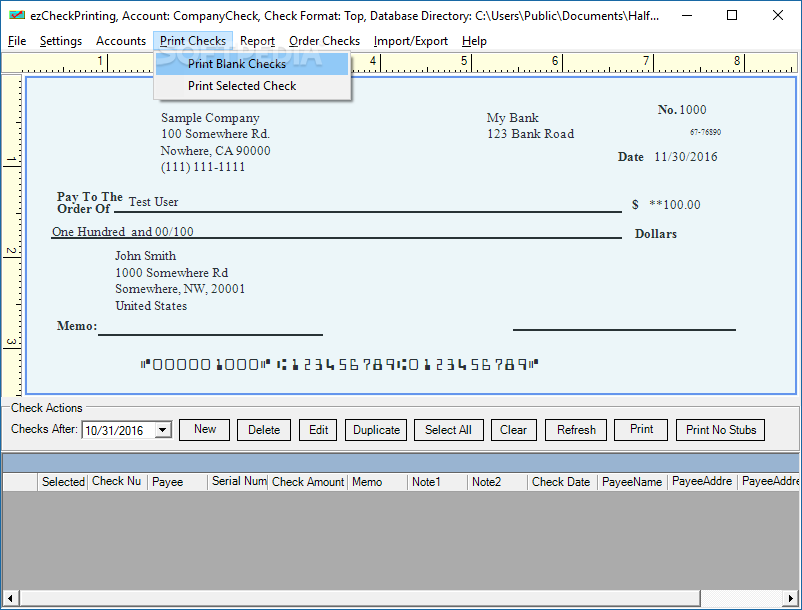Screen dimensions: 802x610
Task: Click the Delete button
Action: point(264,430)
